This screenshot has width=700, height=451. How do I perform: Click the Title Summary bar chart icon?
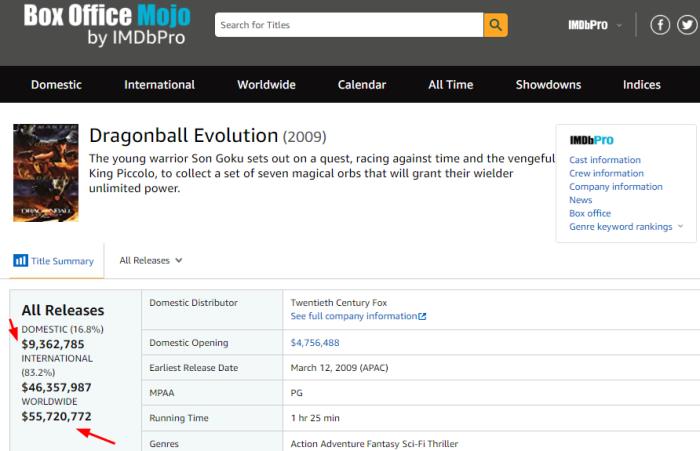click(20, 261)
